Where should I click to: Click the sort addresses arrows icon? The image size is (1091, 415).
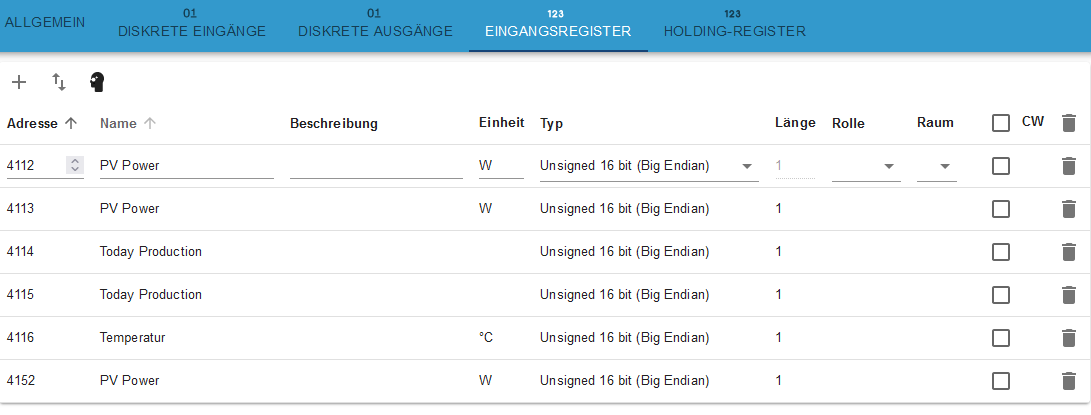(59, 82)
